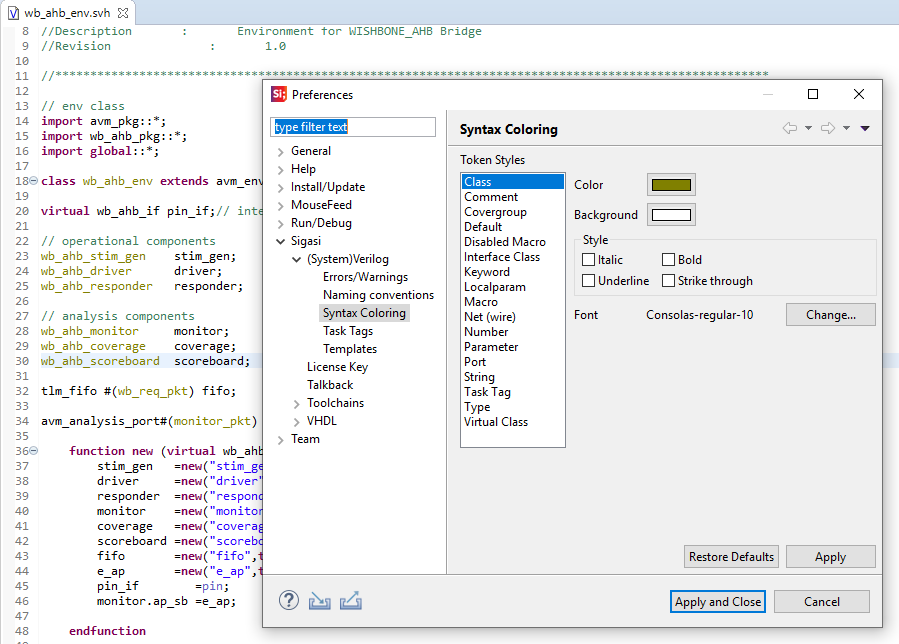This screenshot has height=644, width=899.
Task: Go forward with the right arrow icon
Action: 828,128
